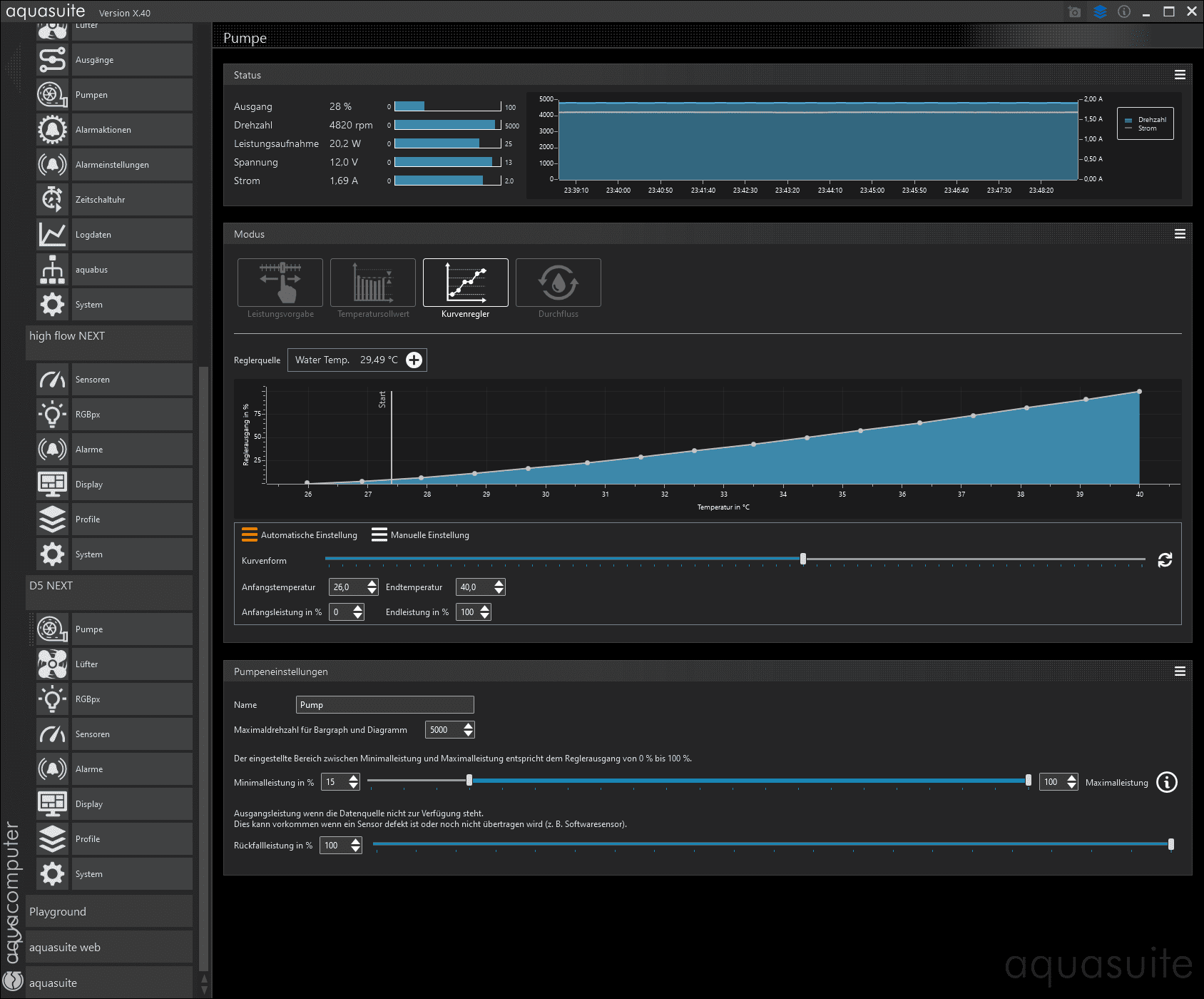The height and width of the screenshot is (999, 1204).
Task: Open the Ausgänge sidebar icon
Action: point(52,60)
